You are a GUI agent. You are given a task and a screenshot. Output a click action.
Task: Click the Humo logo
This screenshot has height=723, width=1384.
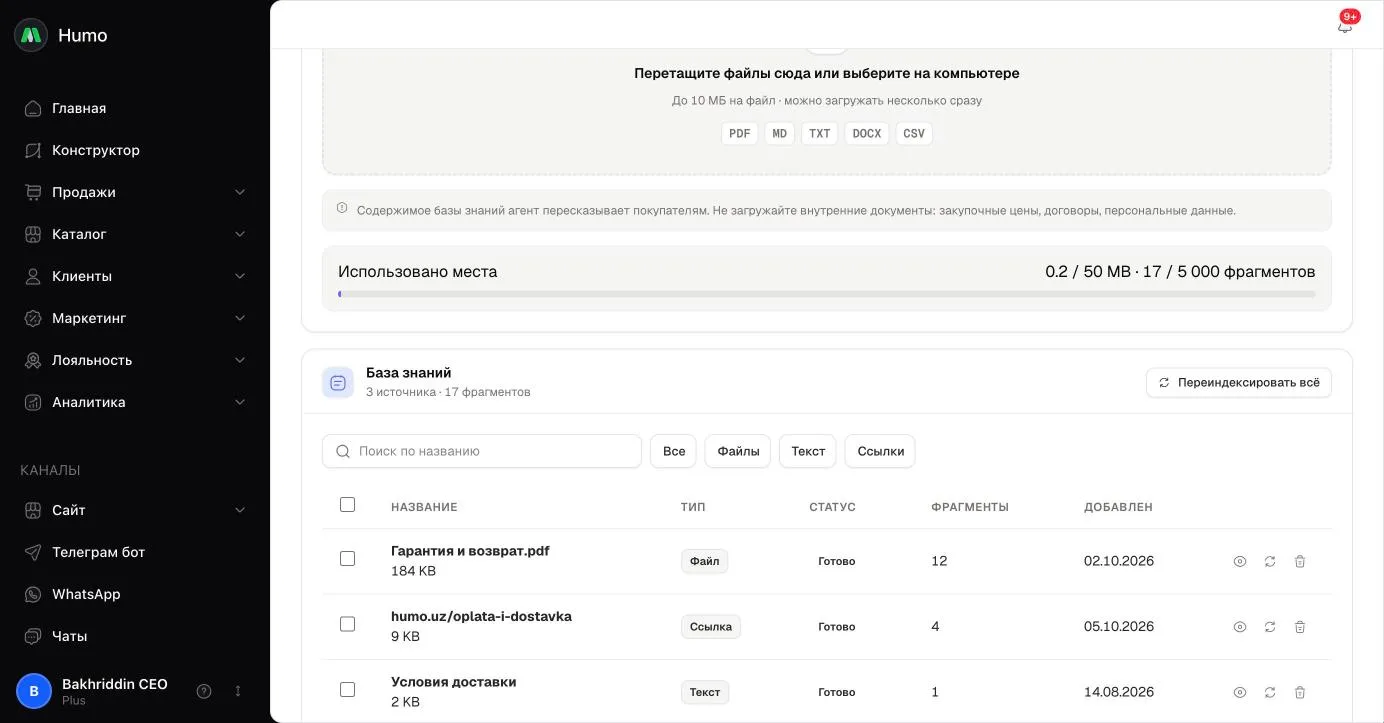(x=31, y=35)
